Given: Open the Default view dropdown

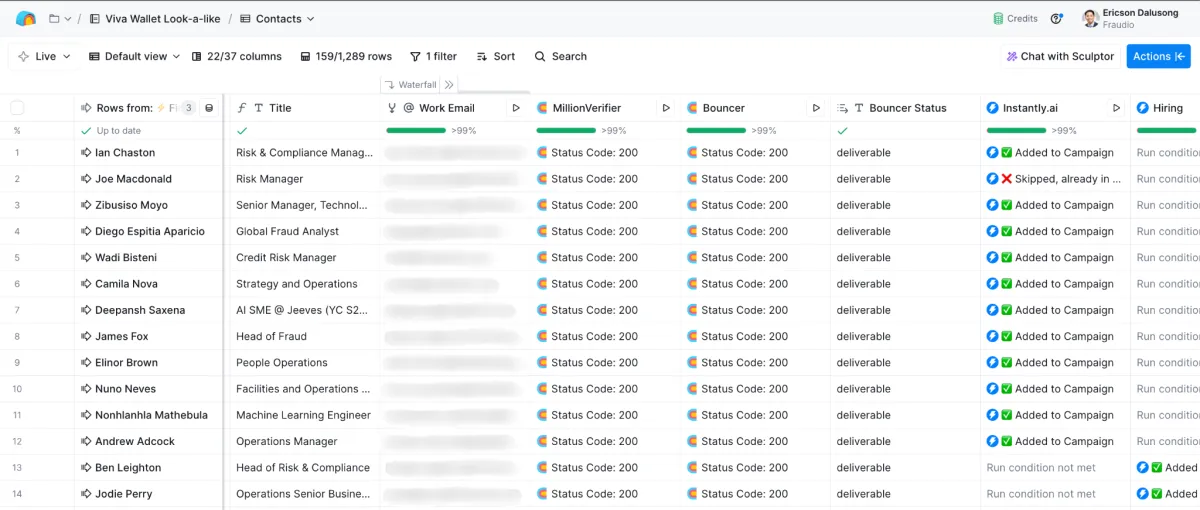Looking at the screenshot, I should pyautogui.click(x=134, y=57).
